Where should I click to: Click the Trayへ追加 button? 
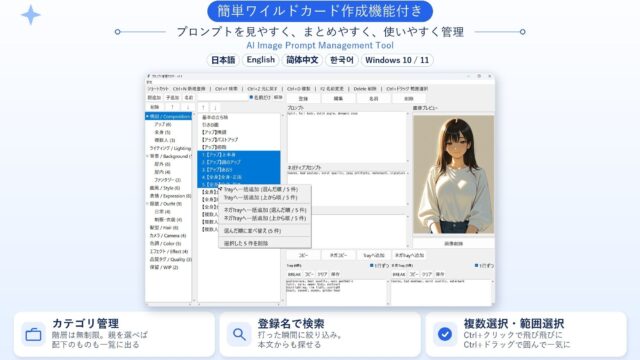tap(373, 255)
